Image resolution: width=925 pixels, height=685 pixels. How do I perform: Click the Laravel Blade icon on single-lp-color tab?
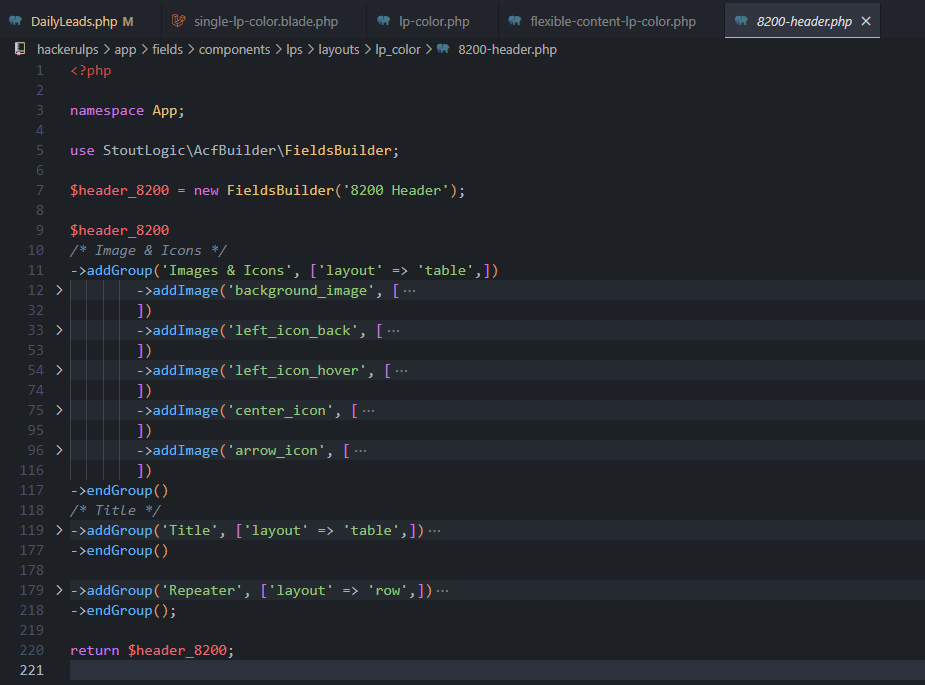coord(177,21)
